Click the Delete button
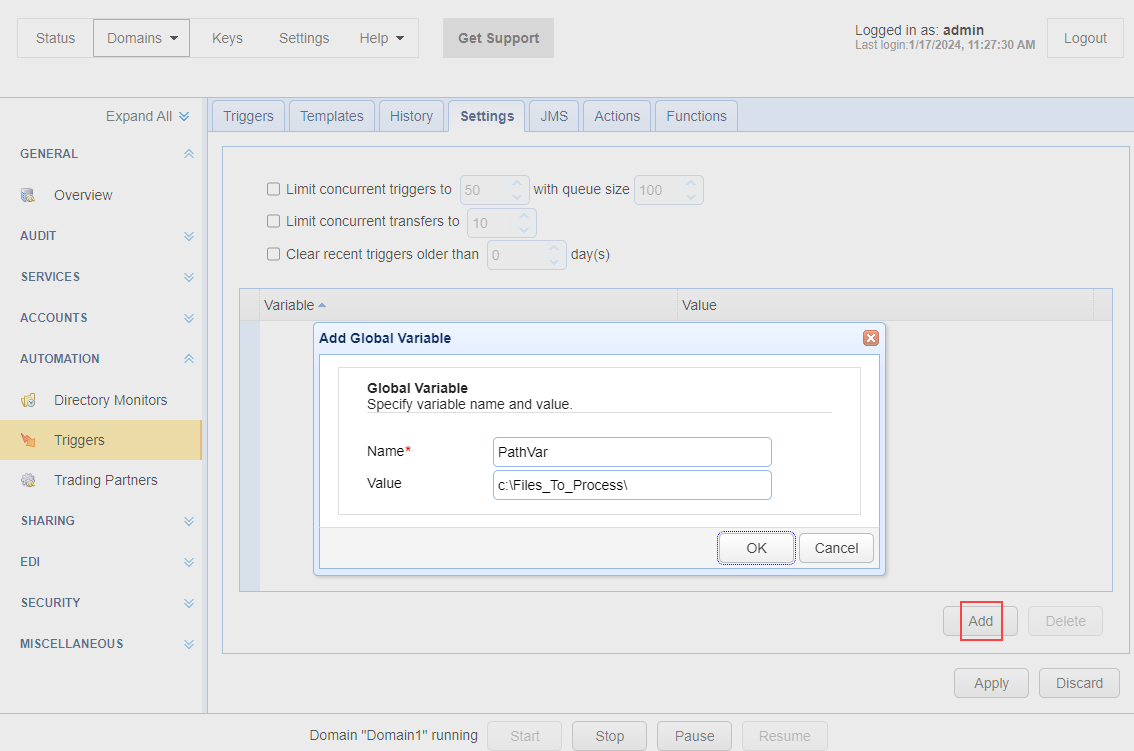1134x751 pixels. [x=1065, y=621]
